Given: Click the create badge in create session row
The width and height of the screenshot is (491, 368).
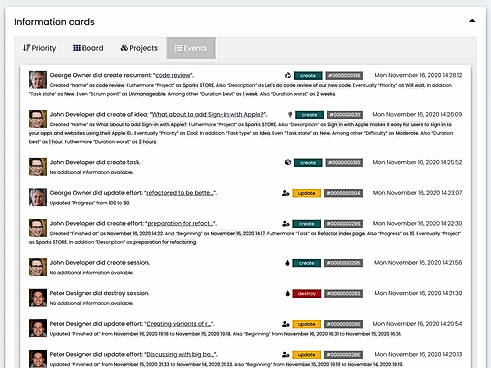Looking at the screenshot, I should [x=306, y=263].
